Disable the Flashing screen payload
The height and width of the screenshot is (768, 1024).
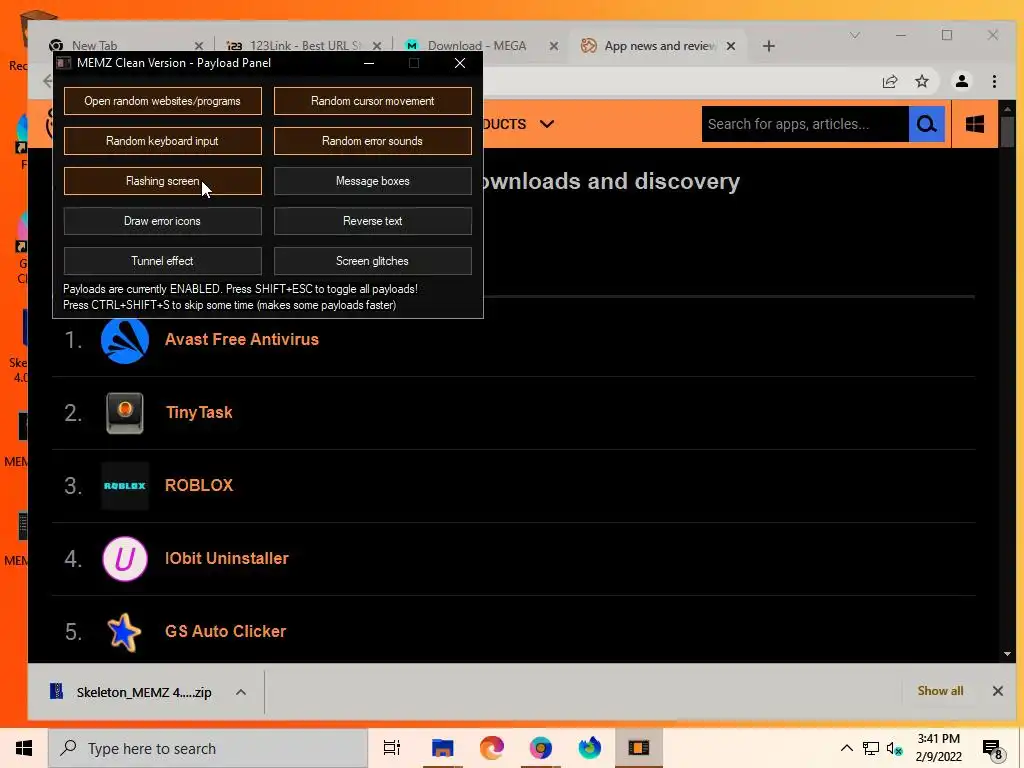(x=163, y=181)
